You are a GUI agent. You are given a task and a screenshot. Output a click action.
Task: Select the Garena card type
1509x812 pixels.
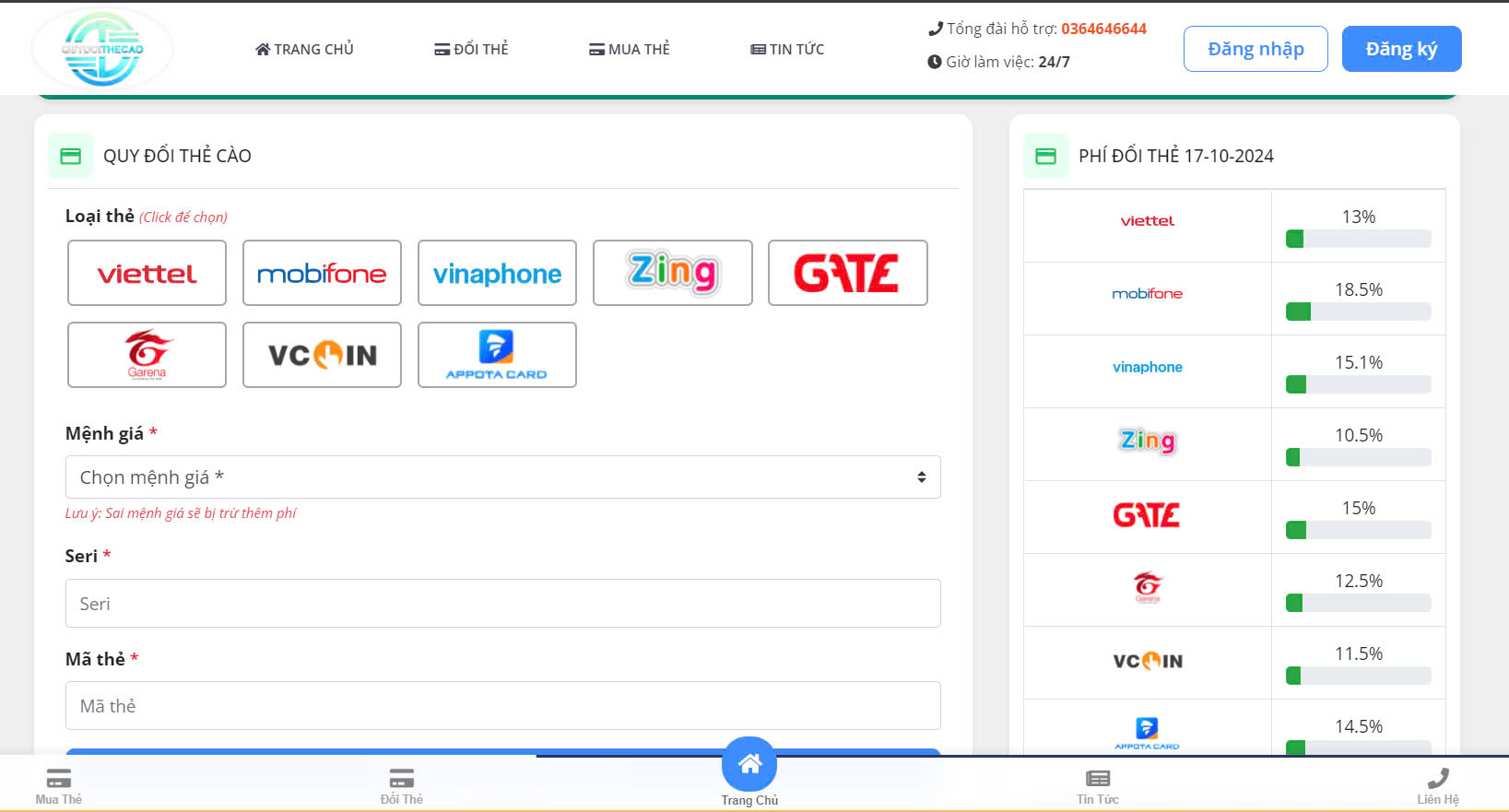(147, 355)
